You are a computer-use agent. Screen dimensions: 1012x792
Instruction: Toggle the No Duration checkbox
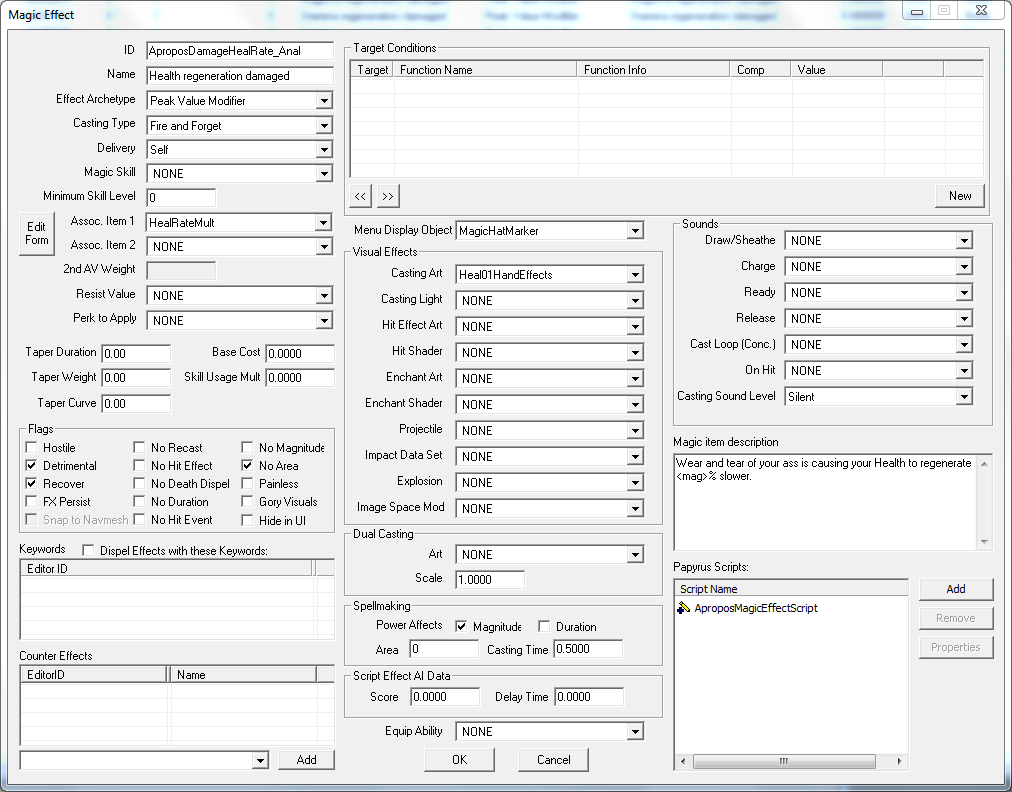(x=139, y=502)
